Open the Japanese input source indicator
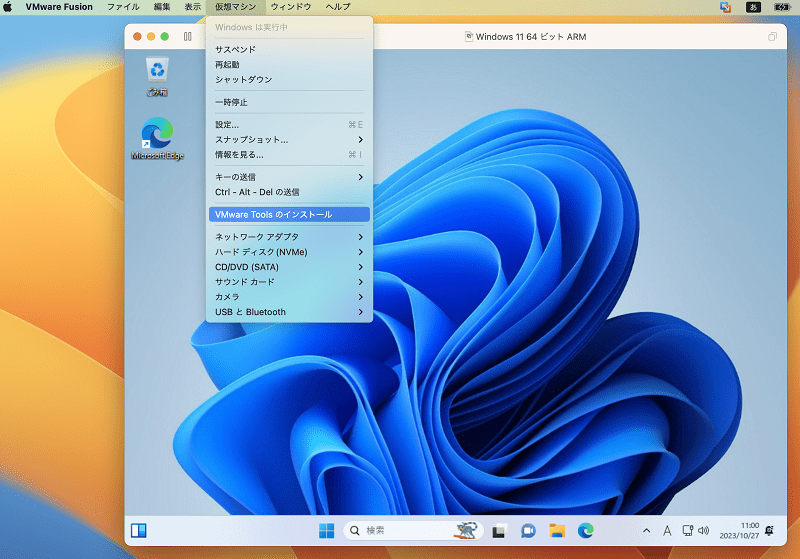 point(753,7)
